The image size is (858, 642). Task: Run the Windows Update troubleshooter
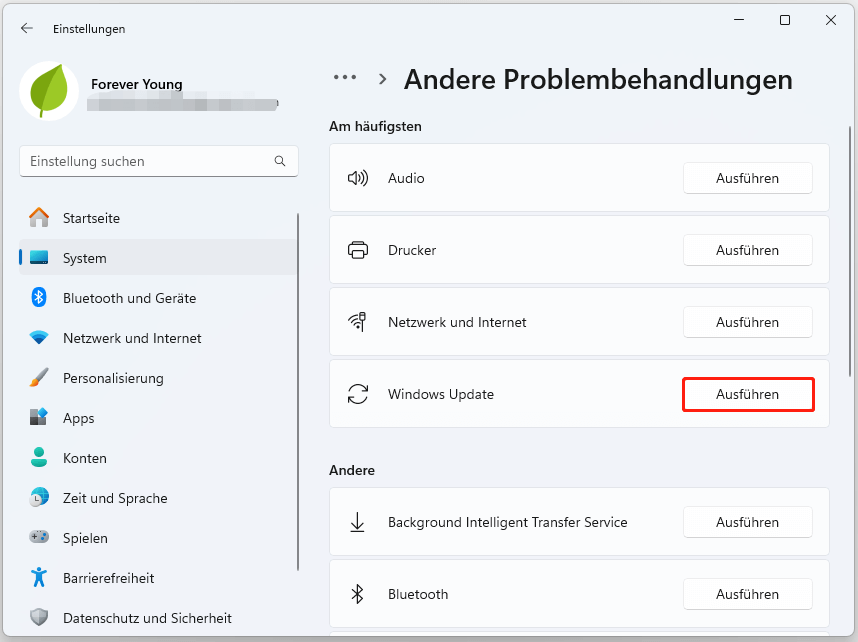click(x=747, y=394)
